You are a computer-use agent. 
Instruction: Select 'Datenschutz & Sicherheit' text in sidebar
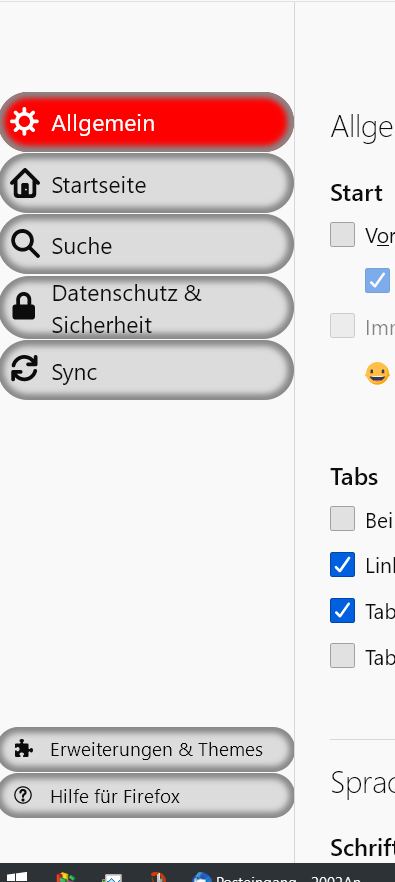[127, 309]
